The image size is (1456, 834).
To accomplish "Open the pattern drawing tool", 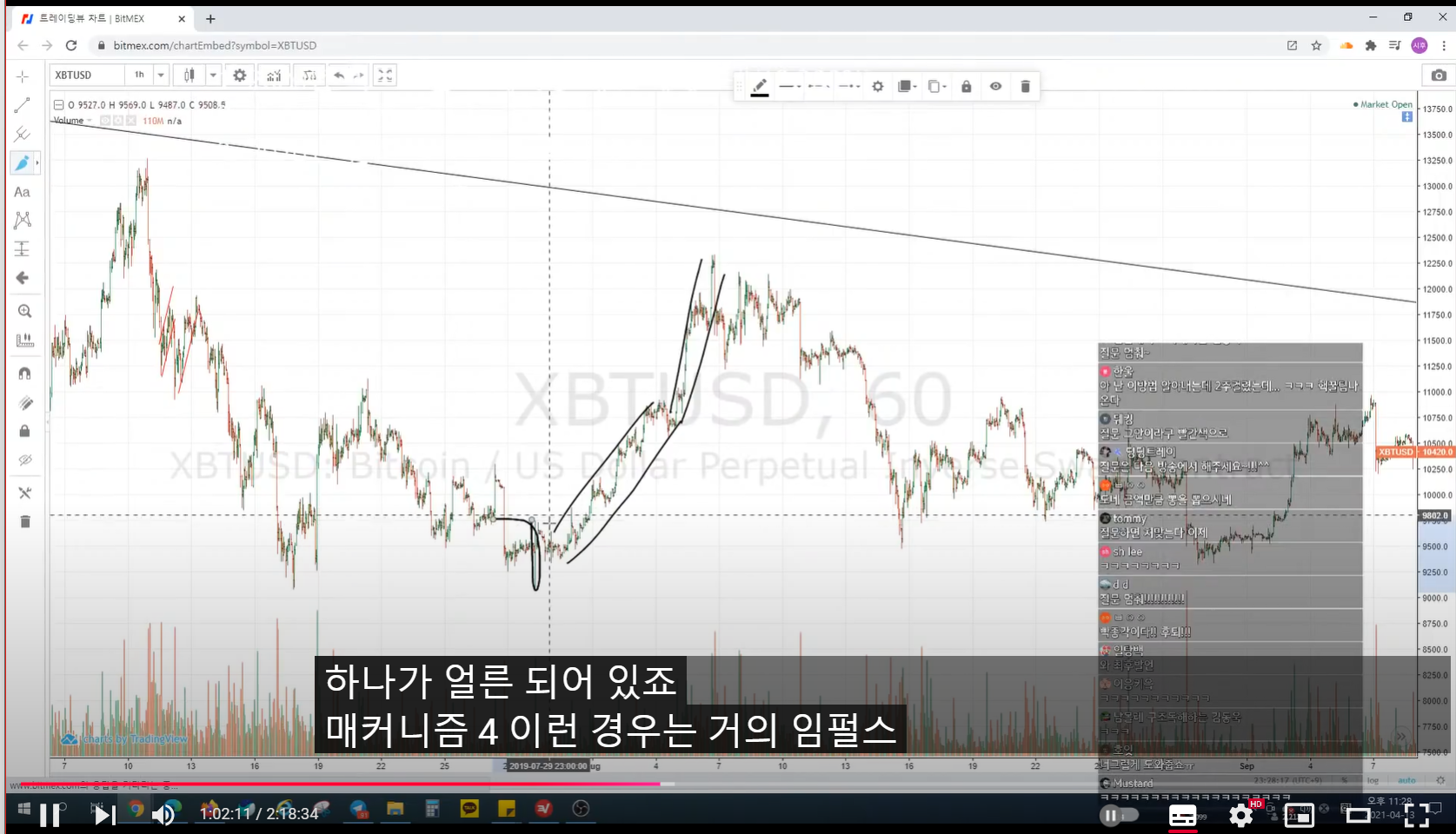I will click(23, 220).
